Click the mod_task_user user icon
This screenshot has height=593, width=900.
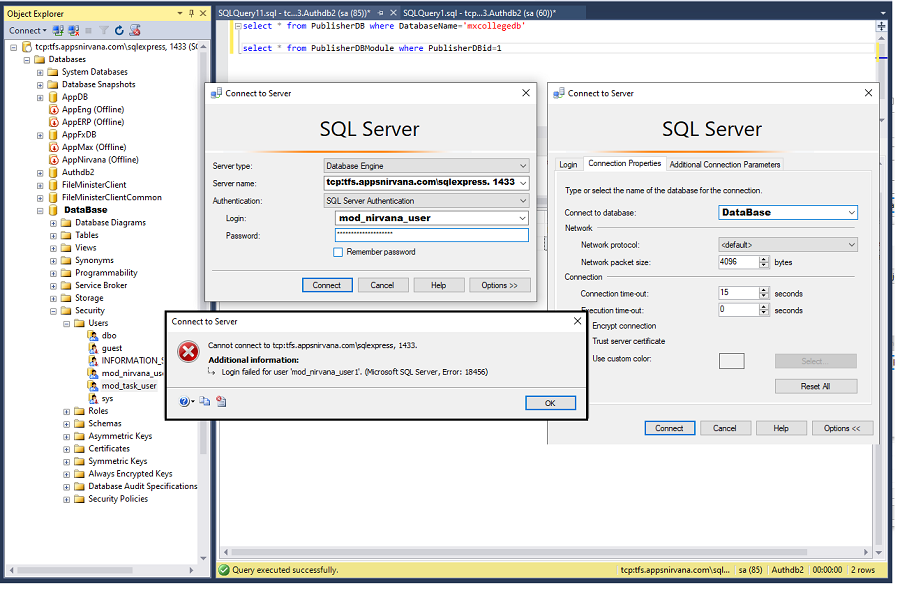93,386
